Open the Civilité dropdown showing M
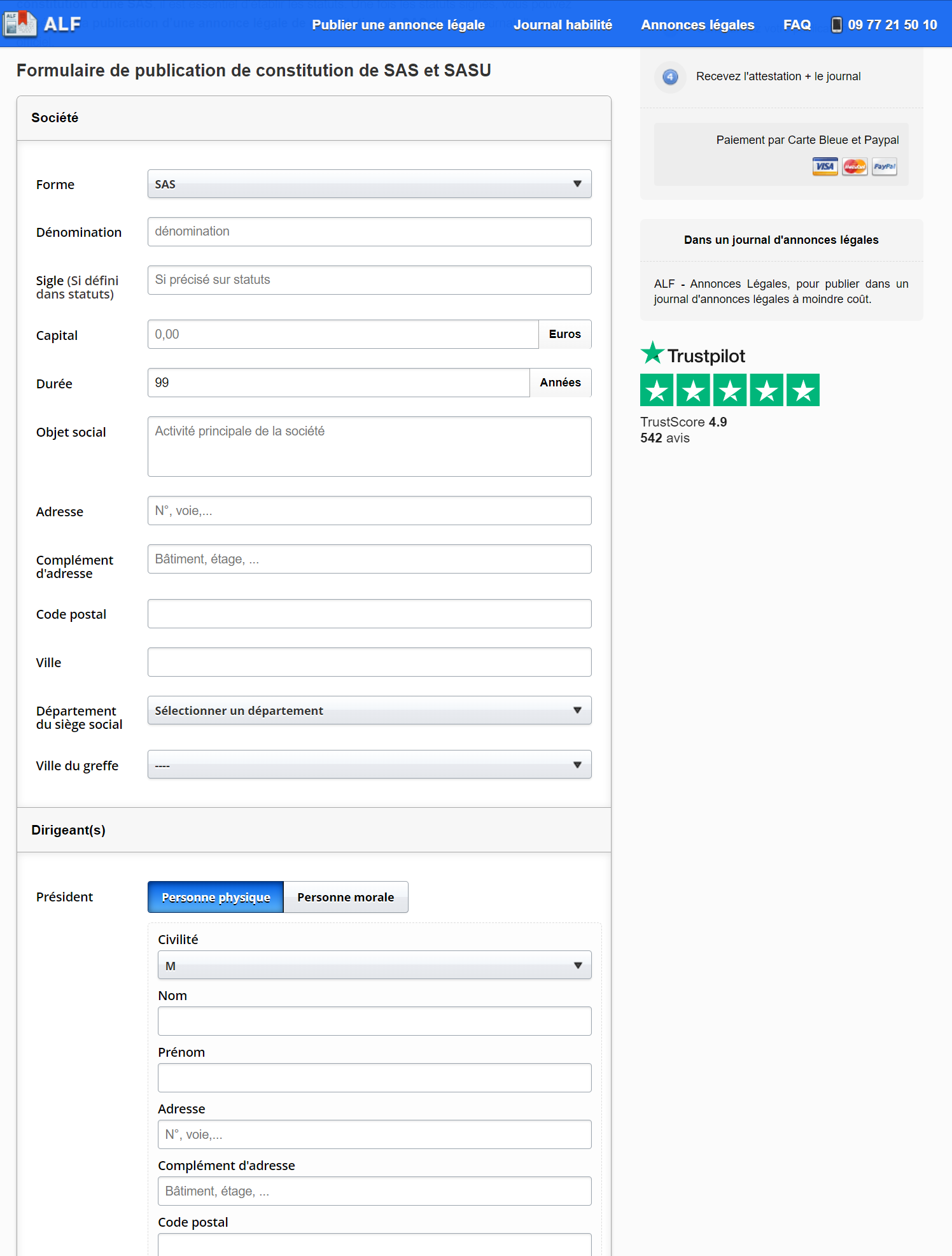 (374, 965)
